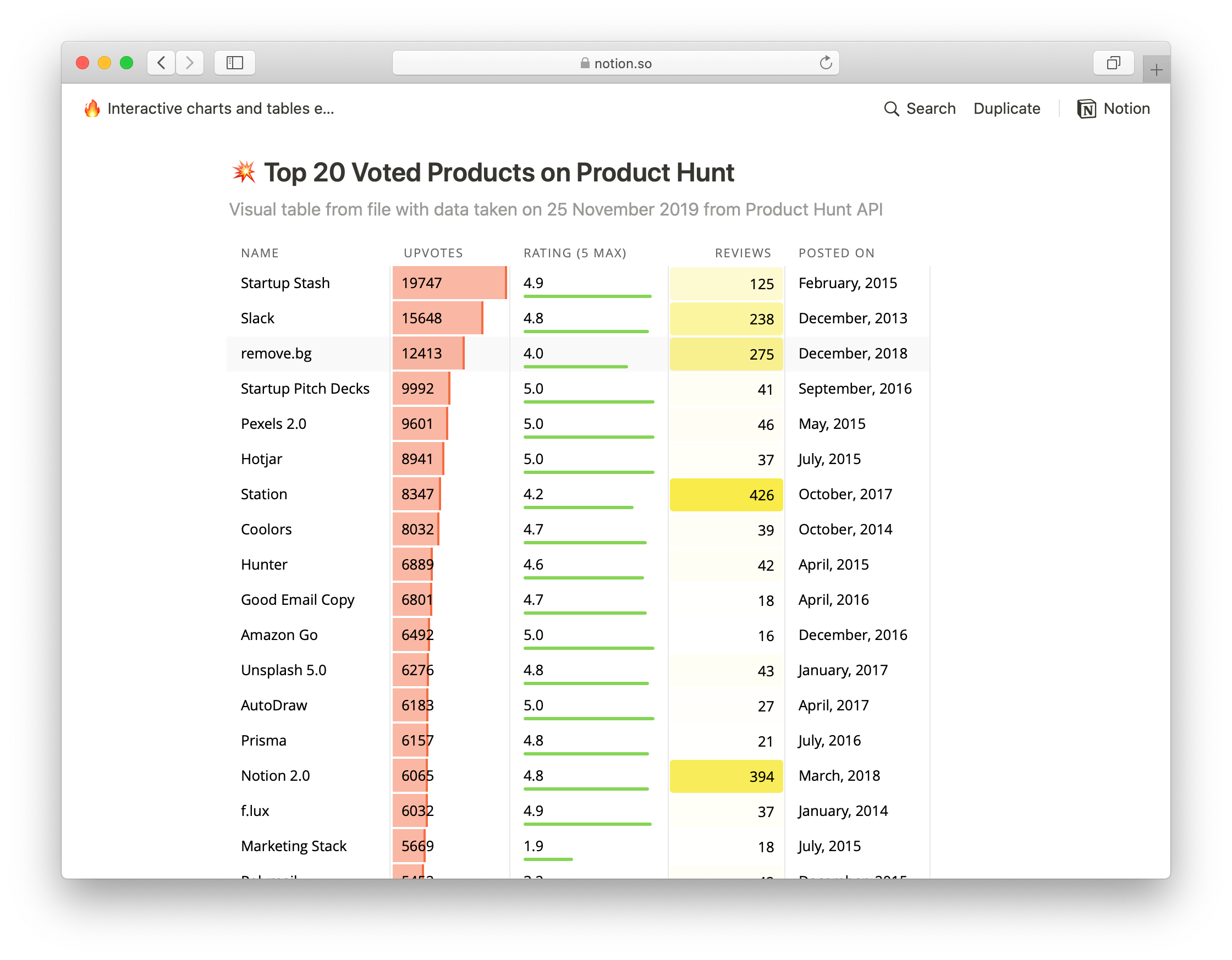The width and height of the screenshot is (1232, 960).
Task: Click the Notion logo icon
Action: pos(1086,109)
